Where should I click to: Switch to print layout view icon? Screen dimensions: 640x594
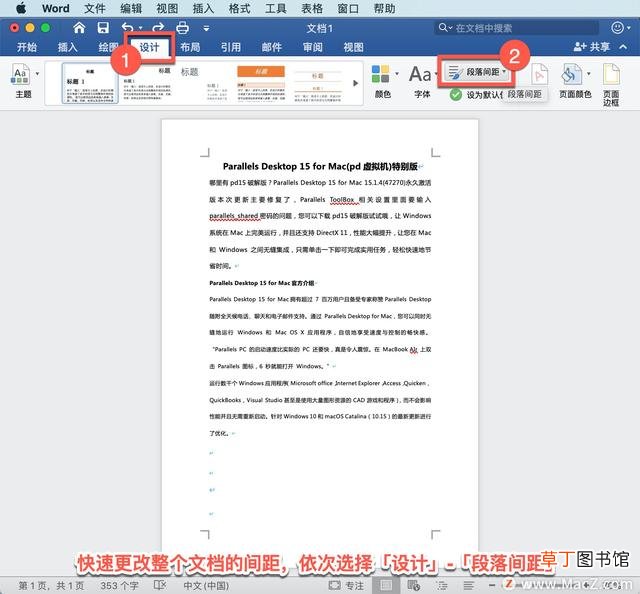pos(386,585)
